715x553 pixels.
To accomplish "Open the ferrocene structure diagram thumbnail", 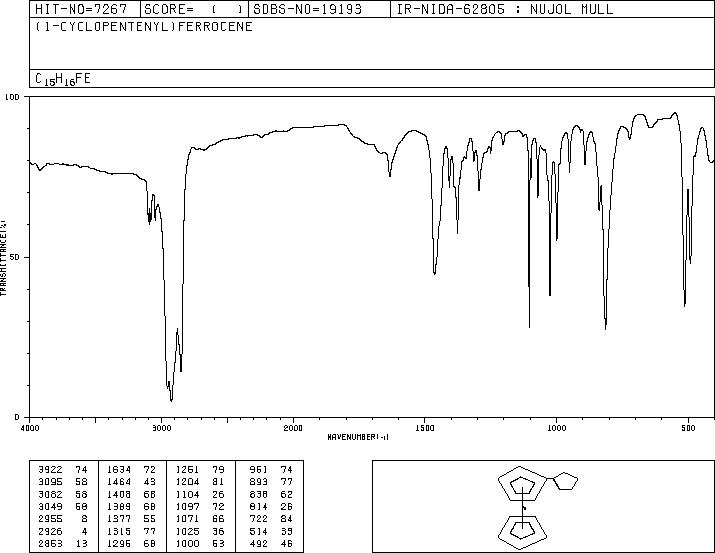I will coord(543,506).
